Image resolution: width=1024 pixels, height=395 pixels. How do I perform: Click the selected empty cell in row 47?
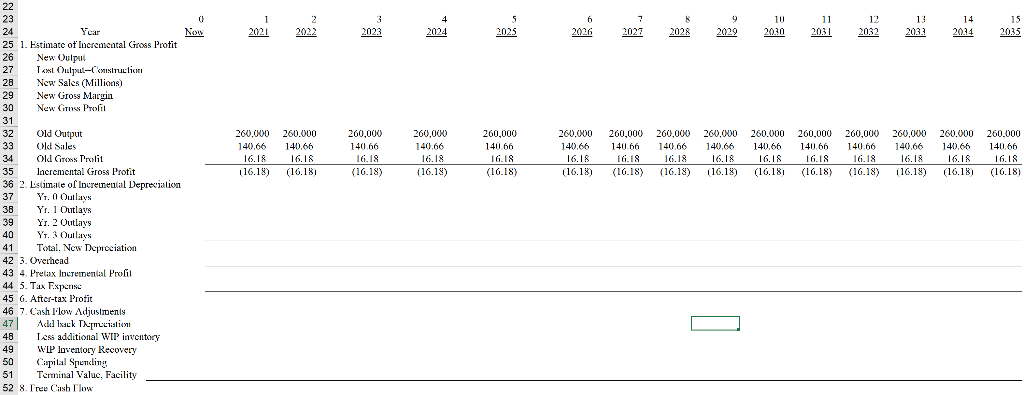tap(715, 324)
